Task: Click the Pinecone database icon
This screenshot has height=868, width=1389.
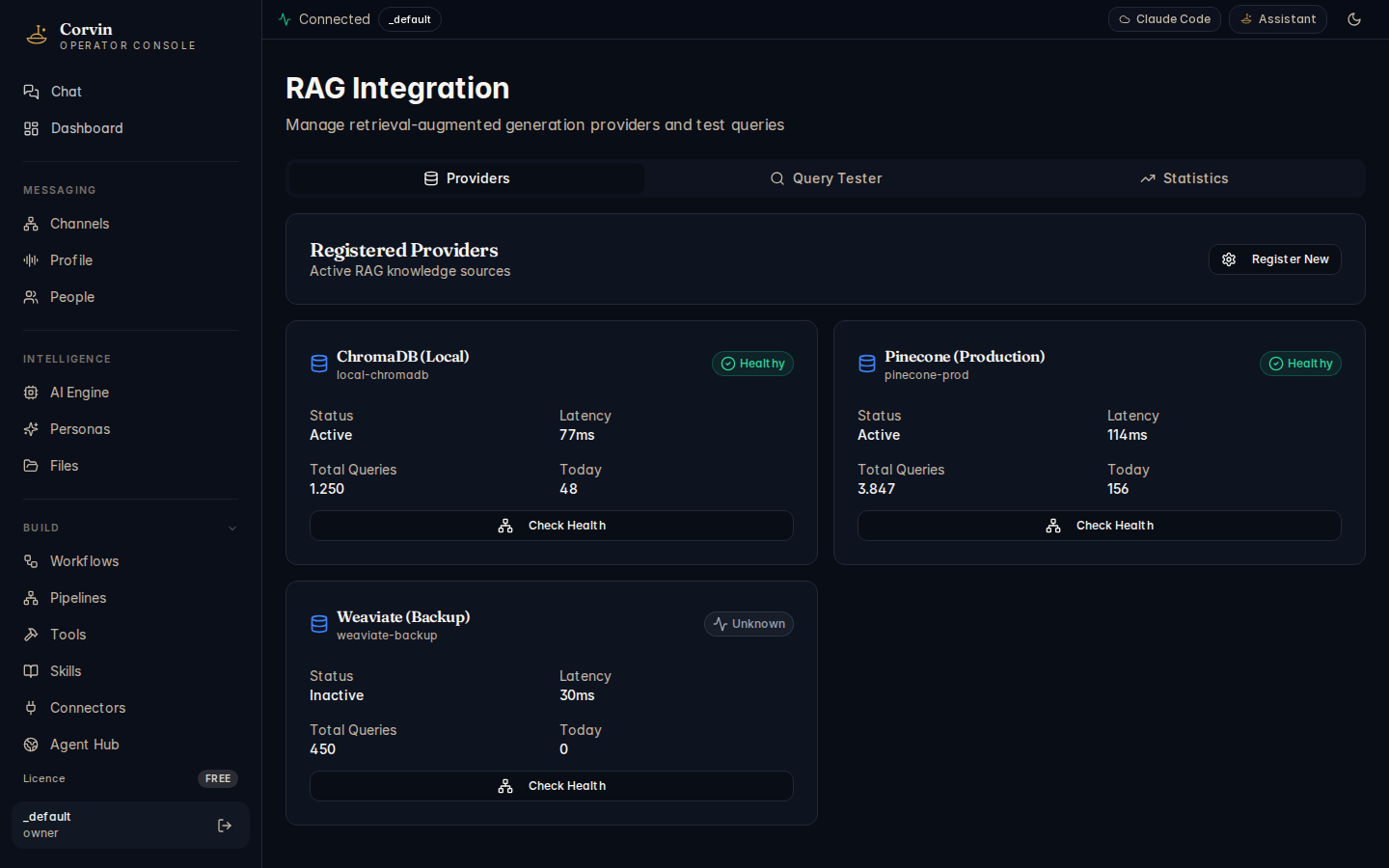Action: [867, 364]
